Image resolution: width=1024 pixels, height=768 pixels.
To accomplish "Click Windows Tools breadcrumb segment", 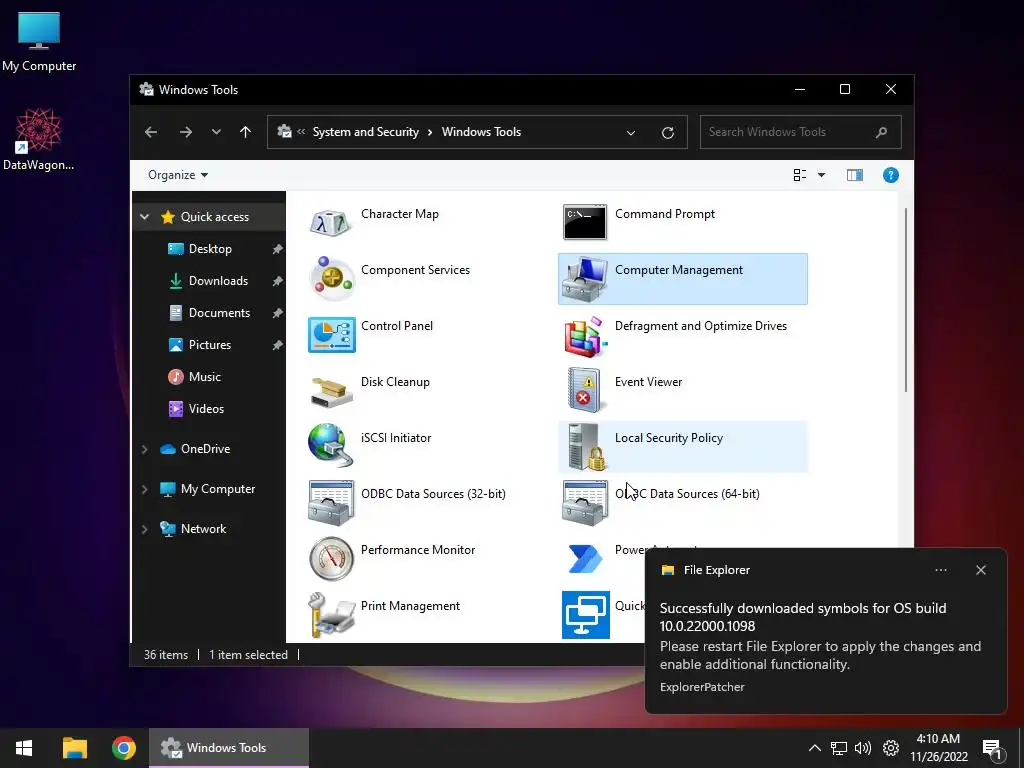I will (481, 132).
